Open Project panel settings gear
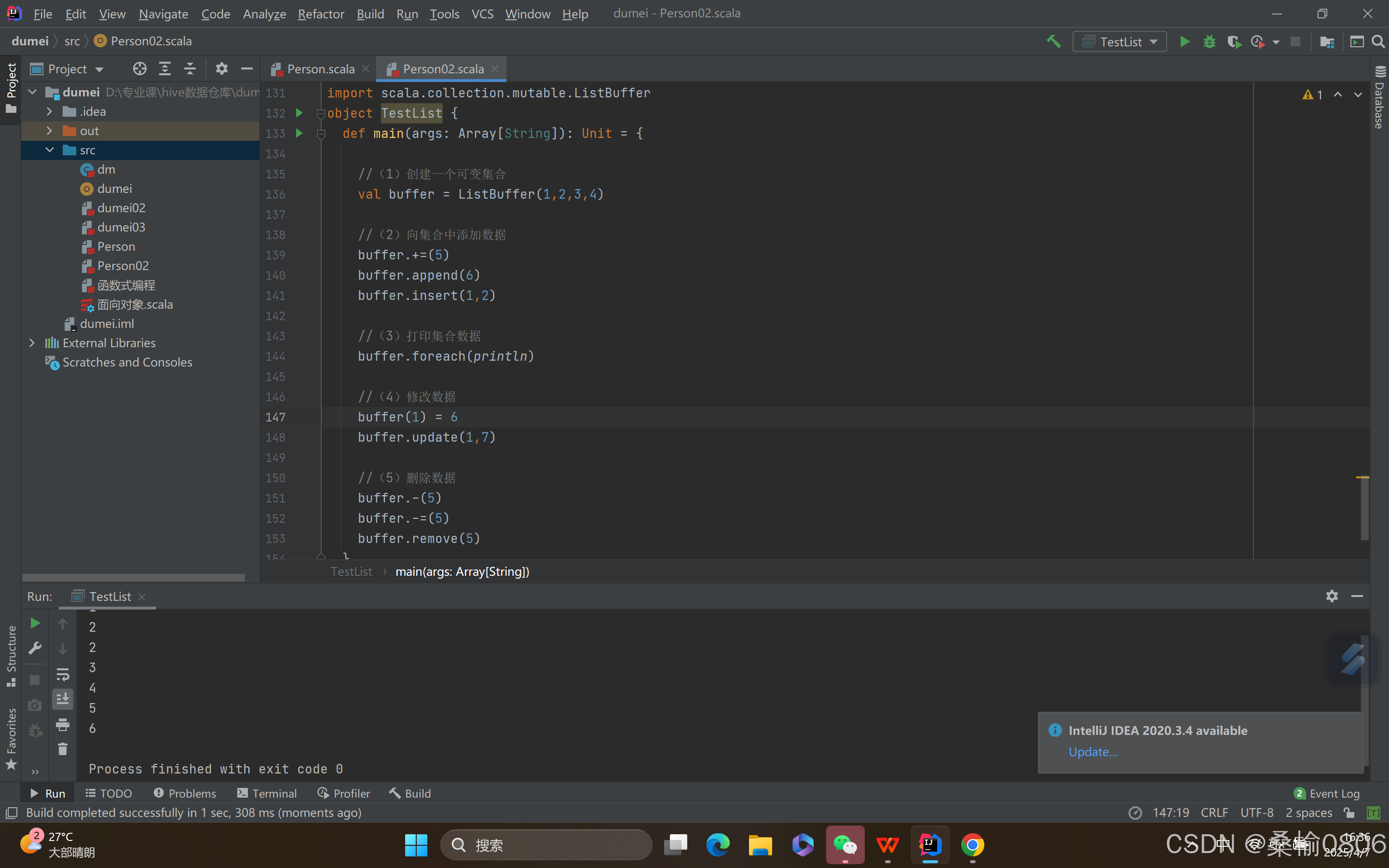 click(221, 69)
